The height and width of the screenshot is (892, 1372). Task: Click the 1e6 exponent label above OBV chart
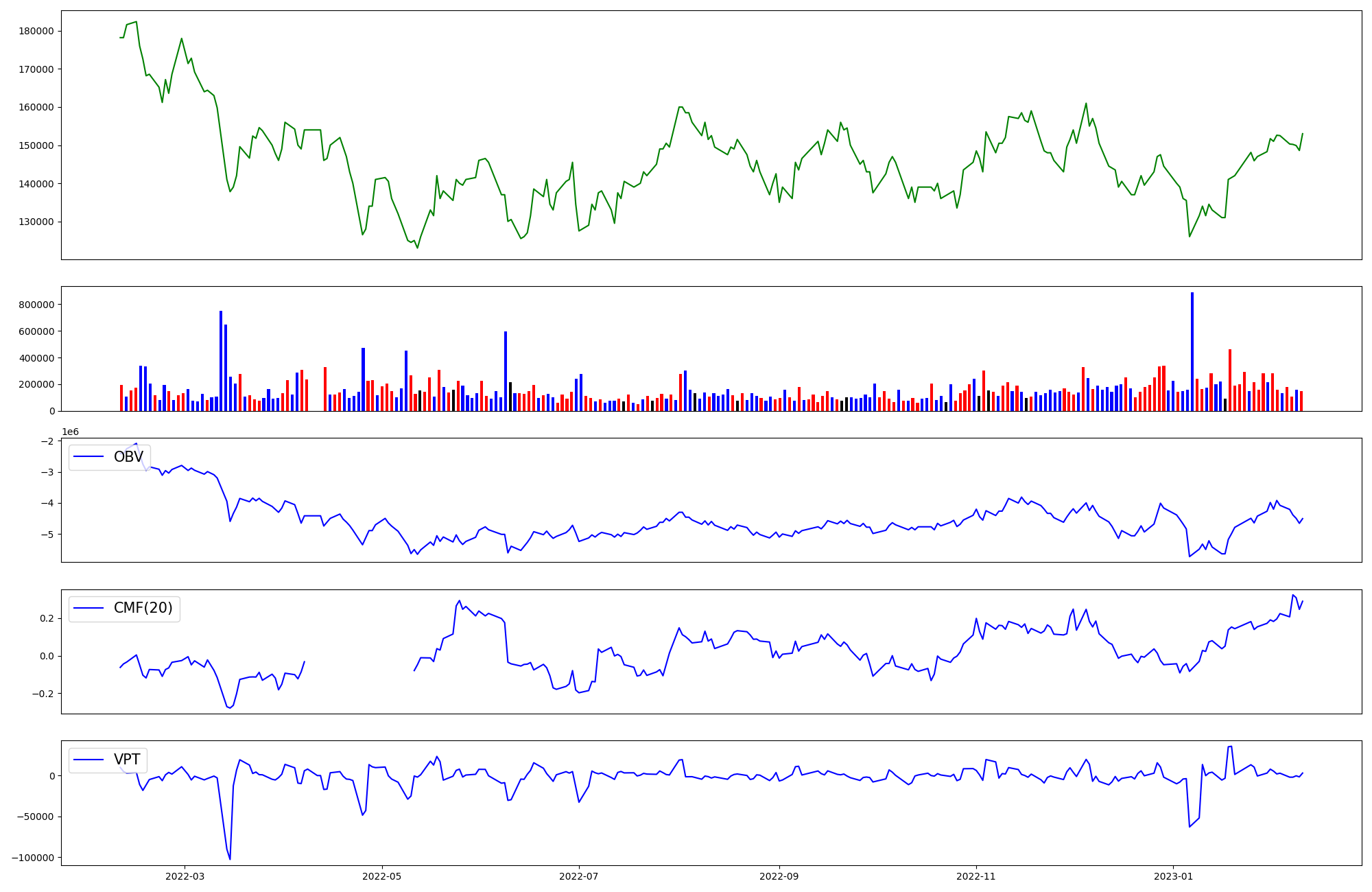[70, 432]
